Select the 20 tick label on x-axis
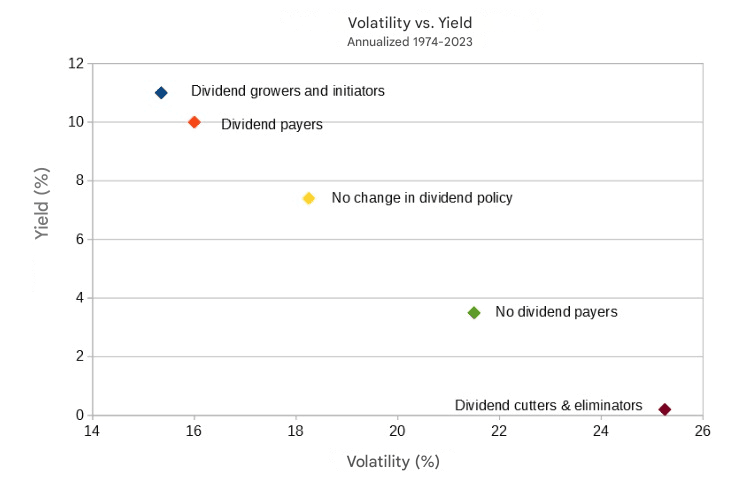 (x=398, y=432)
